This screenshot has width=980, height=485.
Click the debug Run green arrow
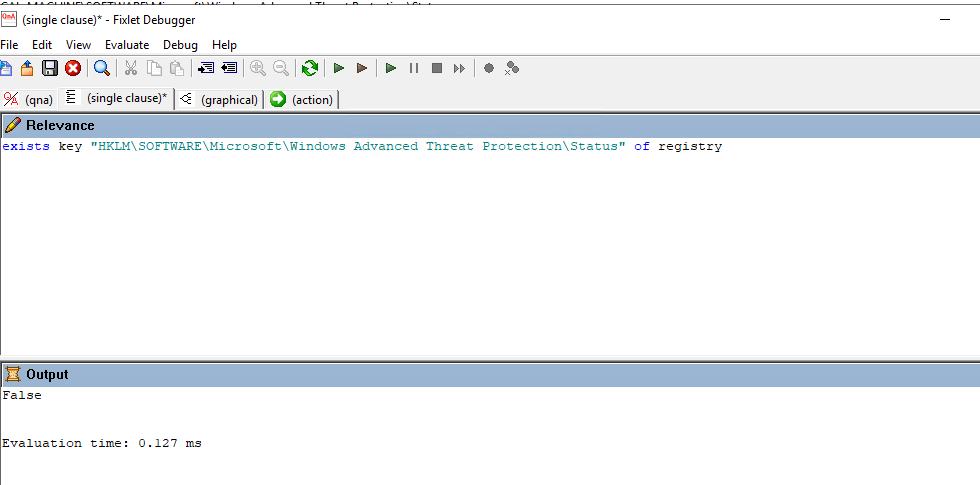(391, 68)
